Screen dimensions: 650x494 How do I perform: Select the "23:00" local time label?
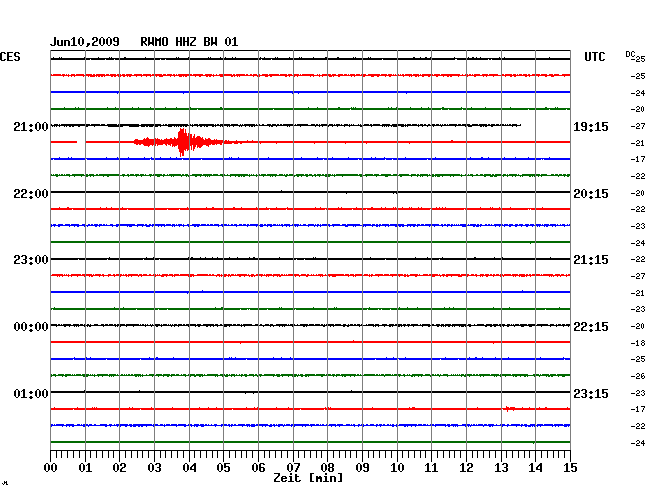click(31, 260)
